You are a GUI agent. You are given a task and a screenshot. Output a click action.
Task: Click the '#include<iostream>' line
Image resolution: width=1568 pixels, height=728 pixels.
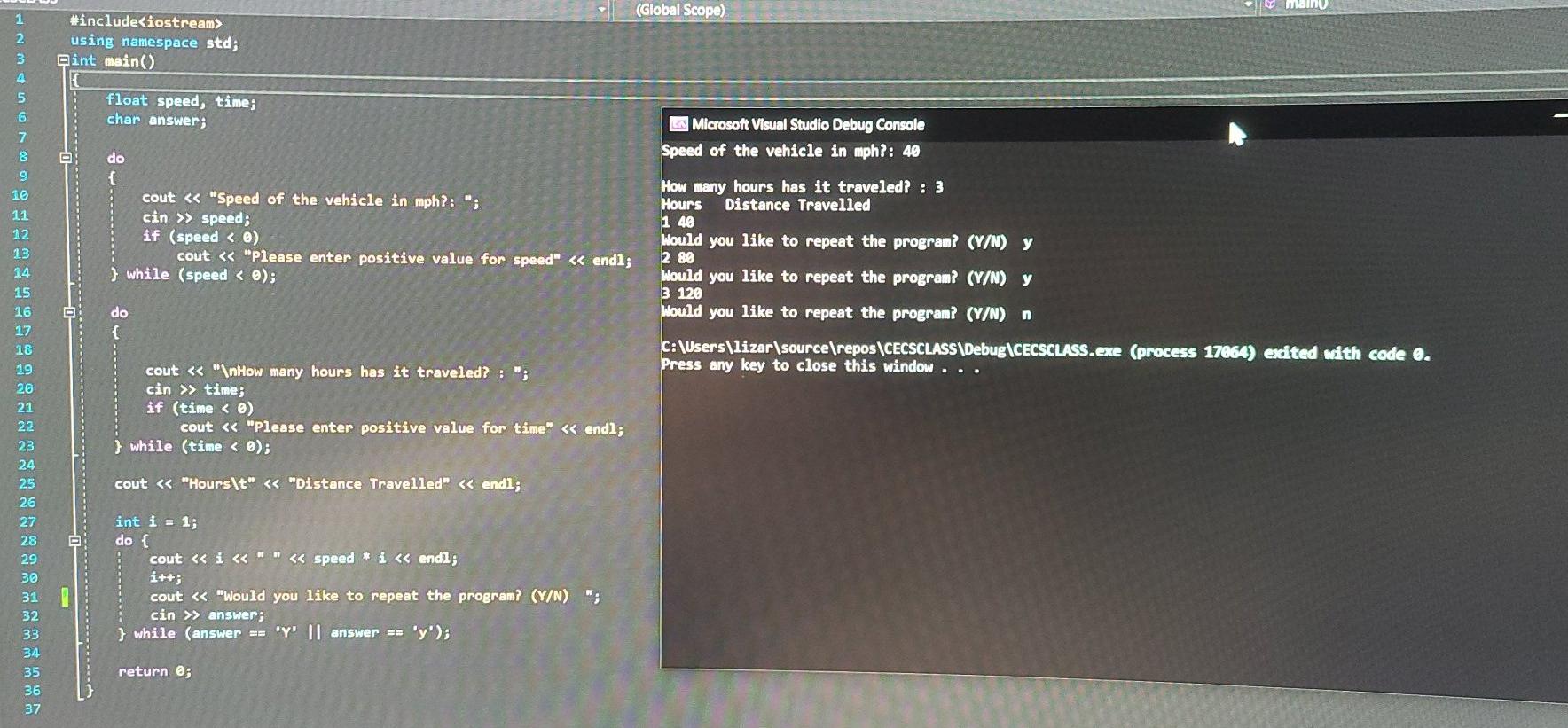146,22
